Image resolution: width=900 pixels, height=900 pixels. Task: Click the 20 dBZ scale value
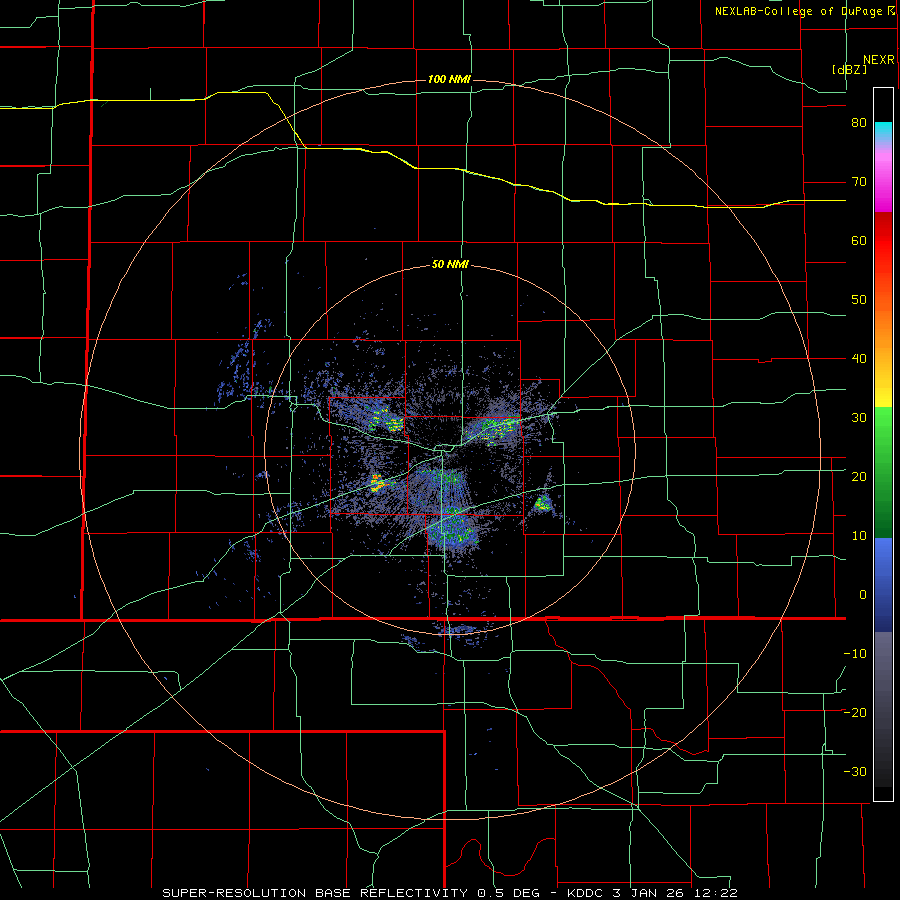(859, 476)
